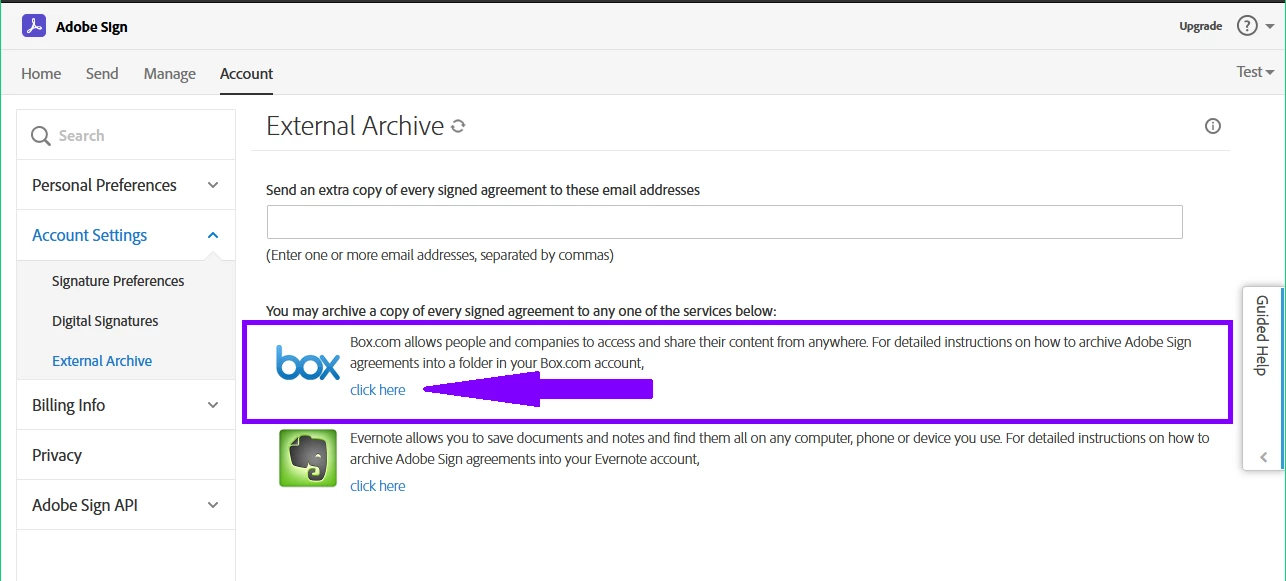Click the info icon on External Archive page
The image size is (1286, 581).
(1213, 126)
